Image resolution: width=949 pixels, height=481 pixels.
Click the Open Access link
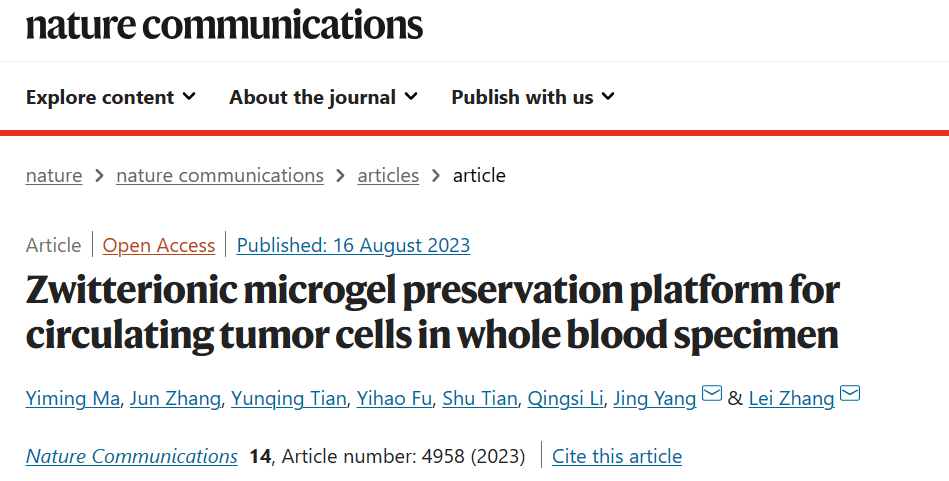(159, 245)
